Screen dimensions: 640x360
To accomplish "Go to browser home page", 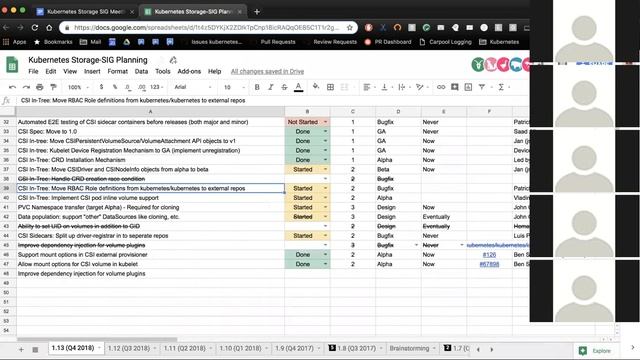I will (x=49, y=28).
